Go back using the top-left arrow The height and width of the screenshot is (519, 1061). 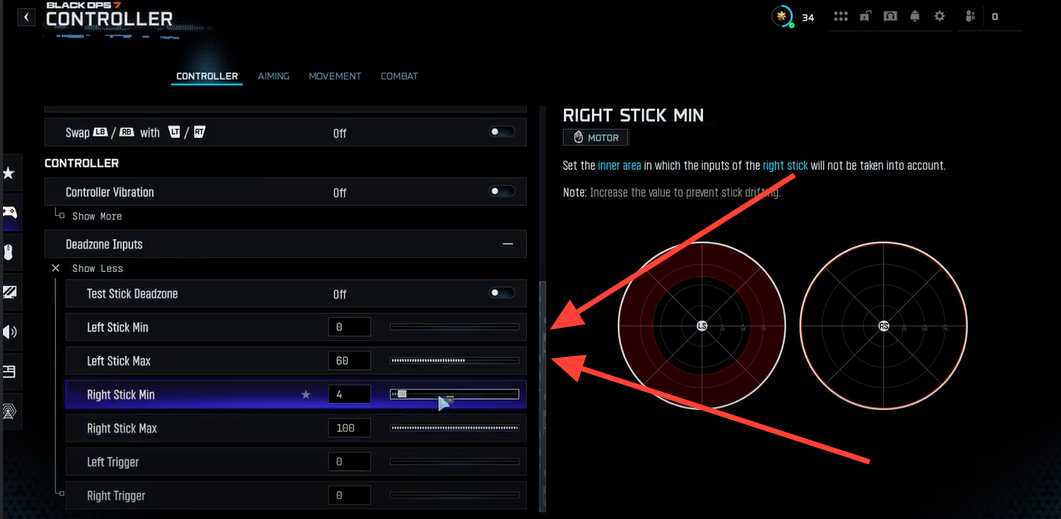tap(26, 17)
